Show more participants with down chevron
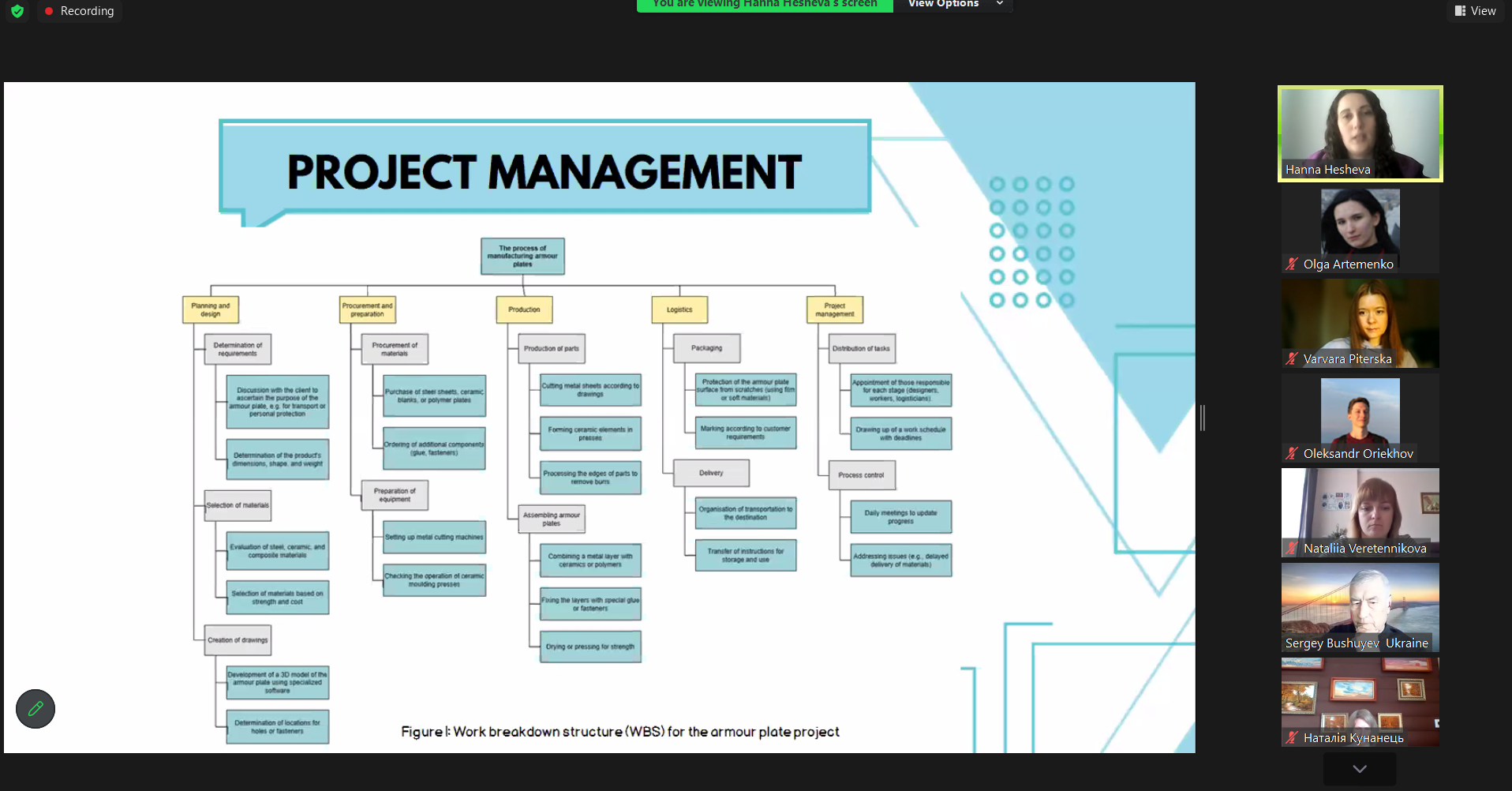This screenshot has height=791, width=1512. (1360, 769)
